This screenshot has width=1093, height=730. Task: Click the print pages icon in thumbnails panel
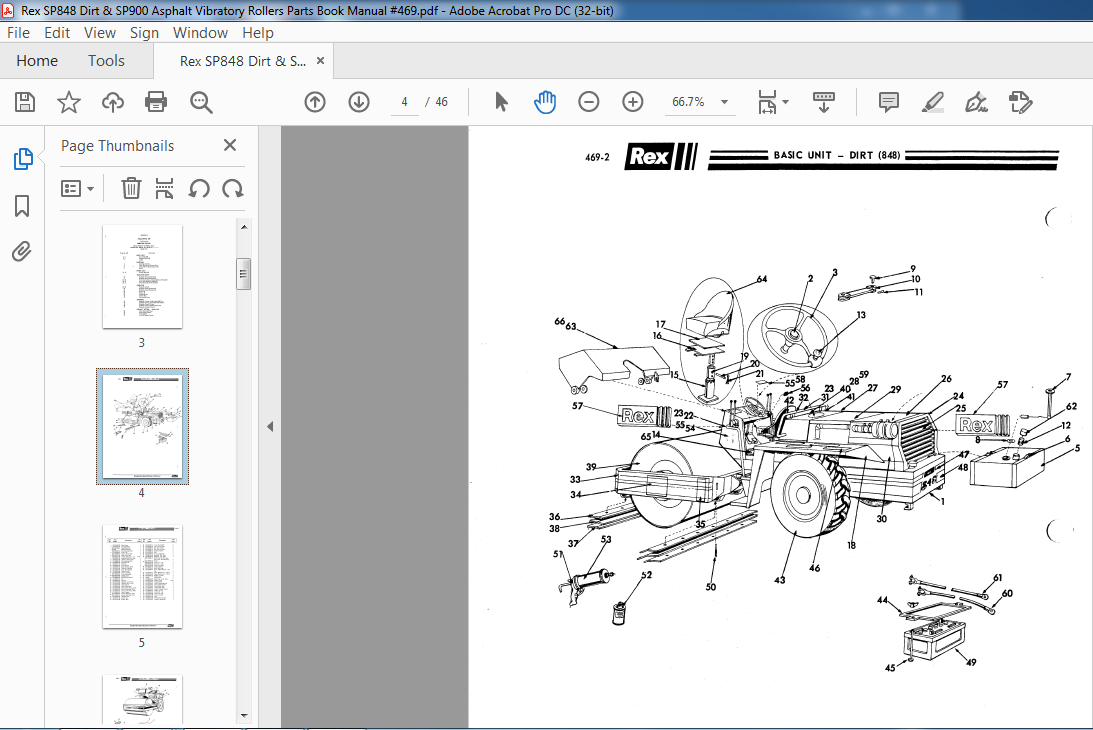point(165,188)
